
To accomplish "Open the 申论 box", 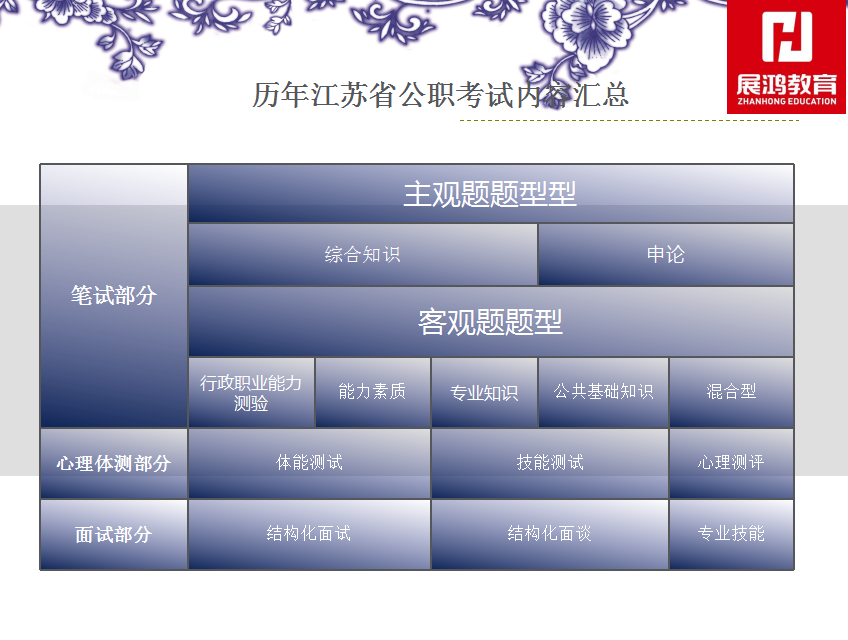I will pyautogui.click(x=665, y=255).
